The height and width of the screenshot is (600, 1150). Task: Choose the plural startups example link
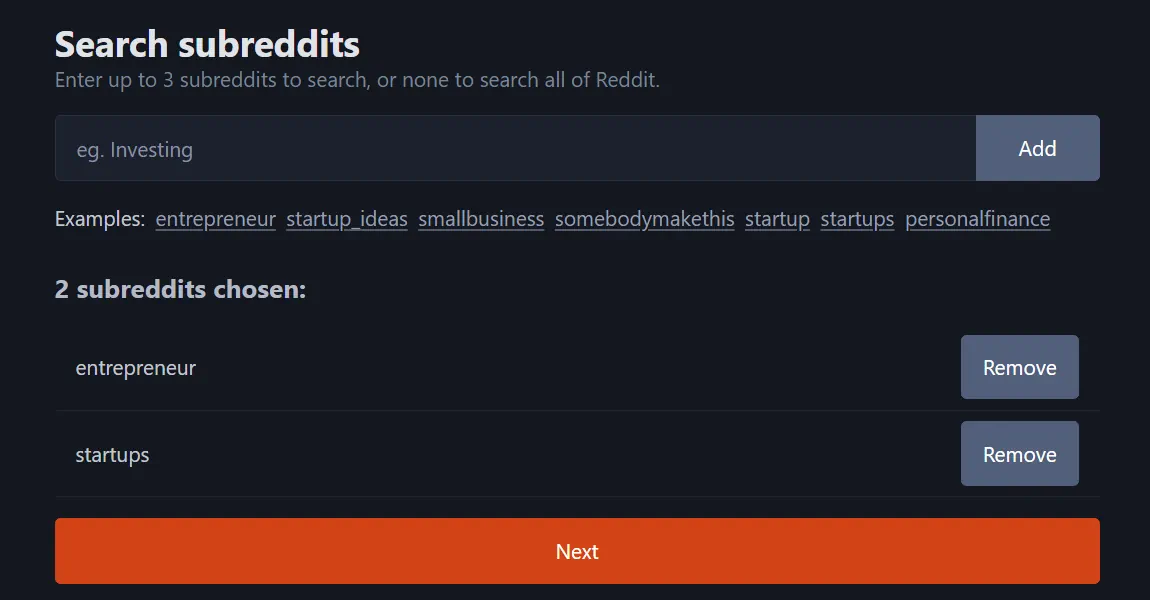tap(857, 219)
